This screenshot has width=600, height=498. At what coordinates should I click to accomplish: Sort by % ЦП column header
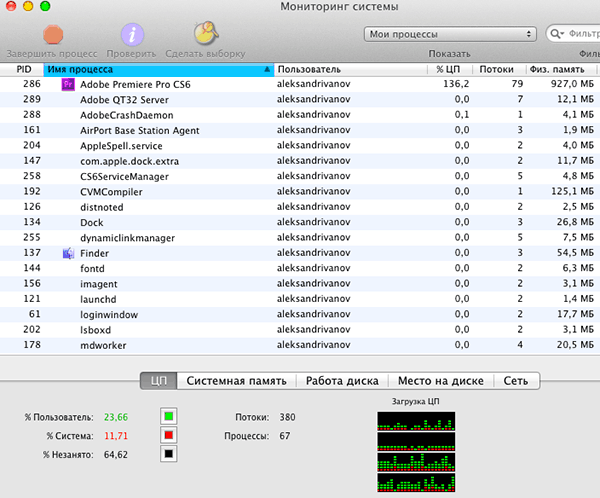tap(450, 69)
